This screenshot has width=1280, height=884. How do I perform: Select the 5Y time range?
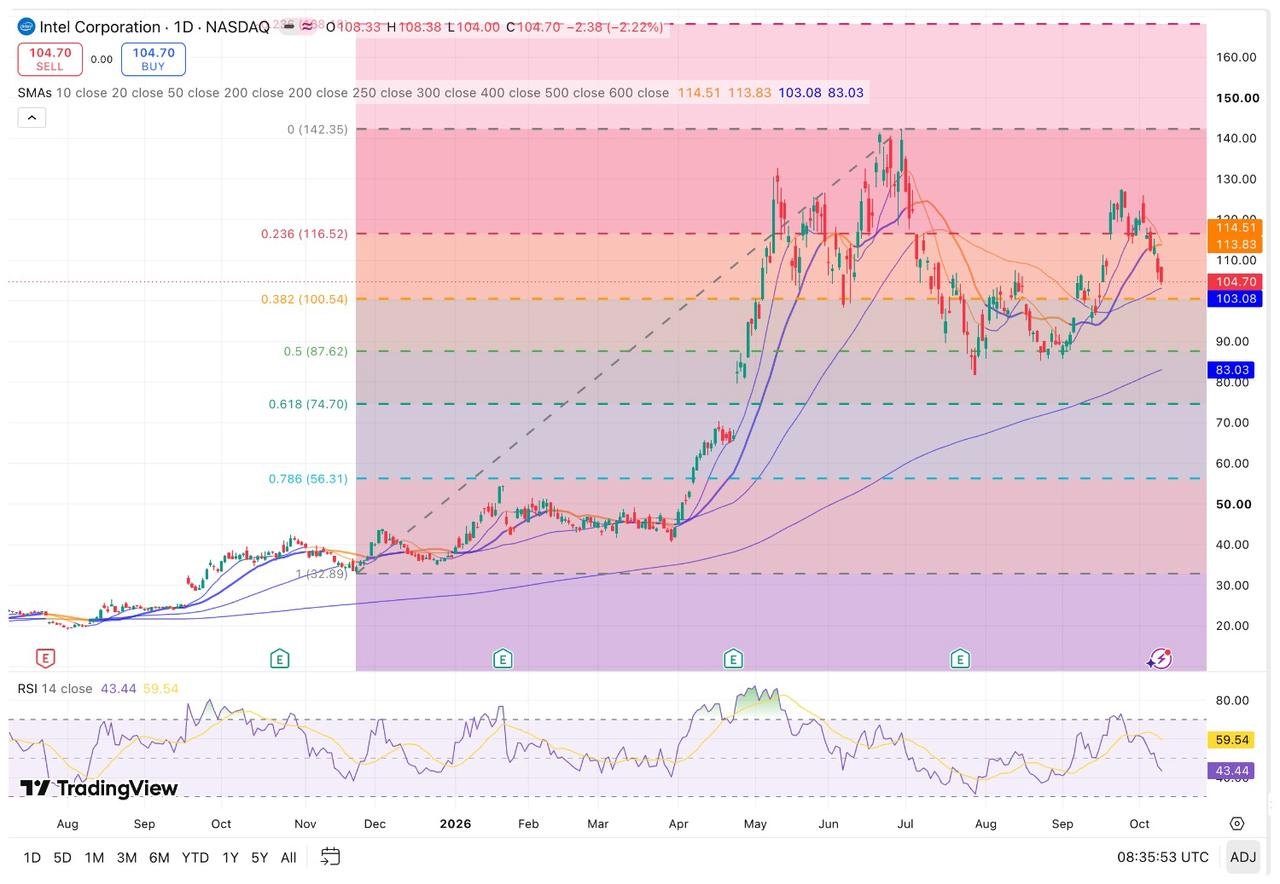click(260, 857)
